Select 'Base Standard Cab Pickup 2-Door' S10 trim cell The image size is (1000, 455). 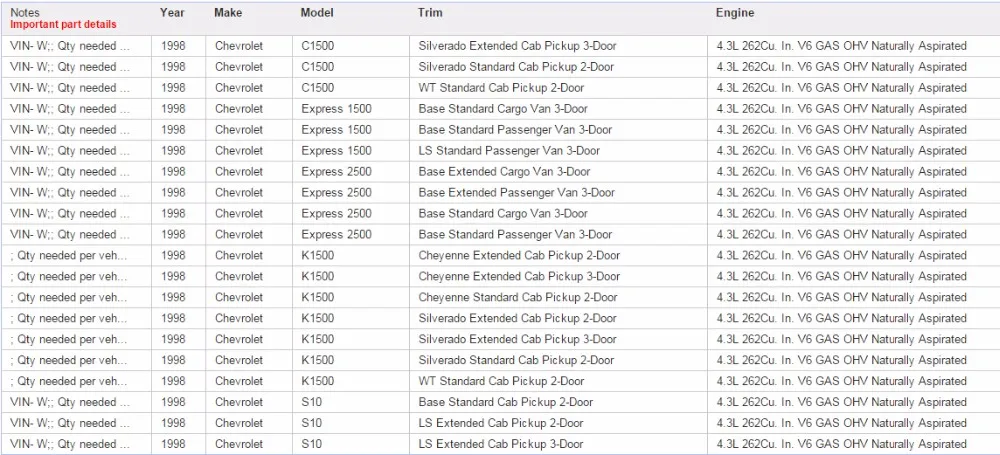[x=506, y=403]
